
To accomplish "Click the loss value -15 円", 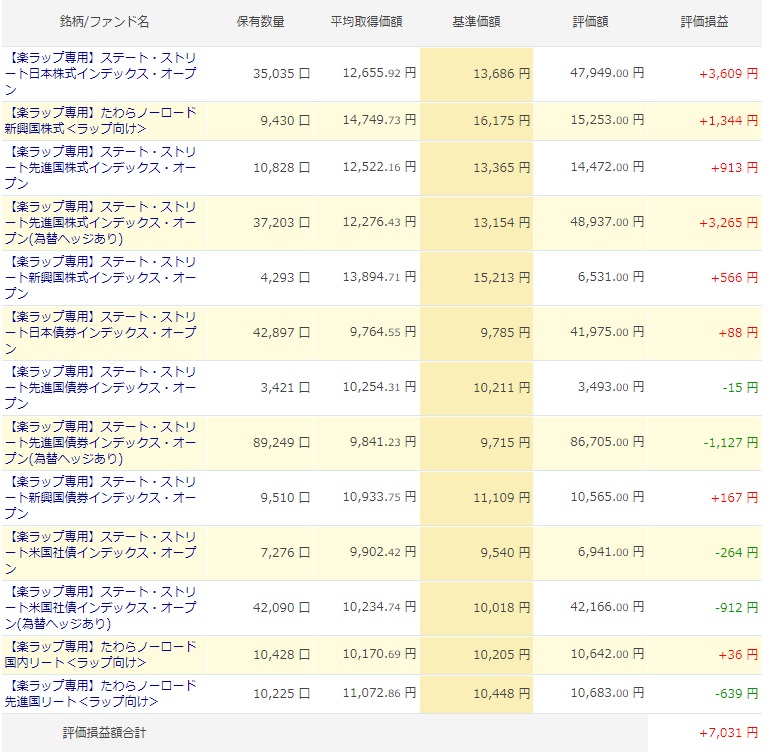I will tap(740, 389).
